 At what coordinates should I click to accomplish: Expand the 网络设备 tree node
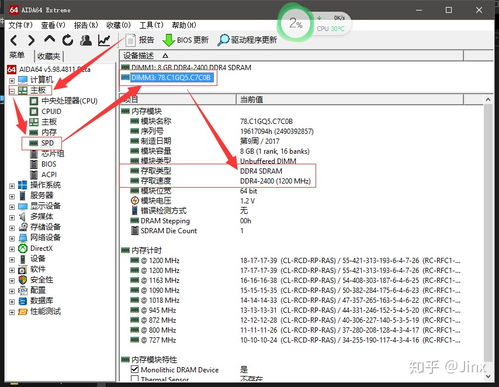12,238
